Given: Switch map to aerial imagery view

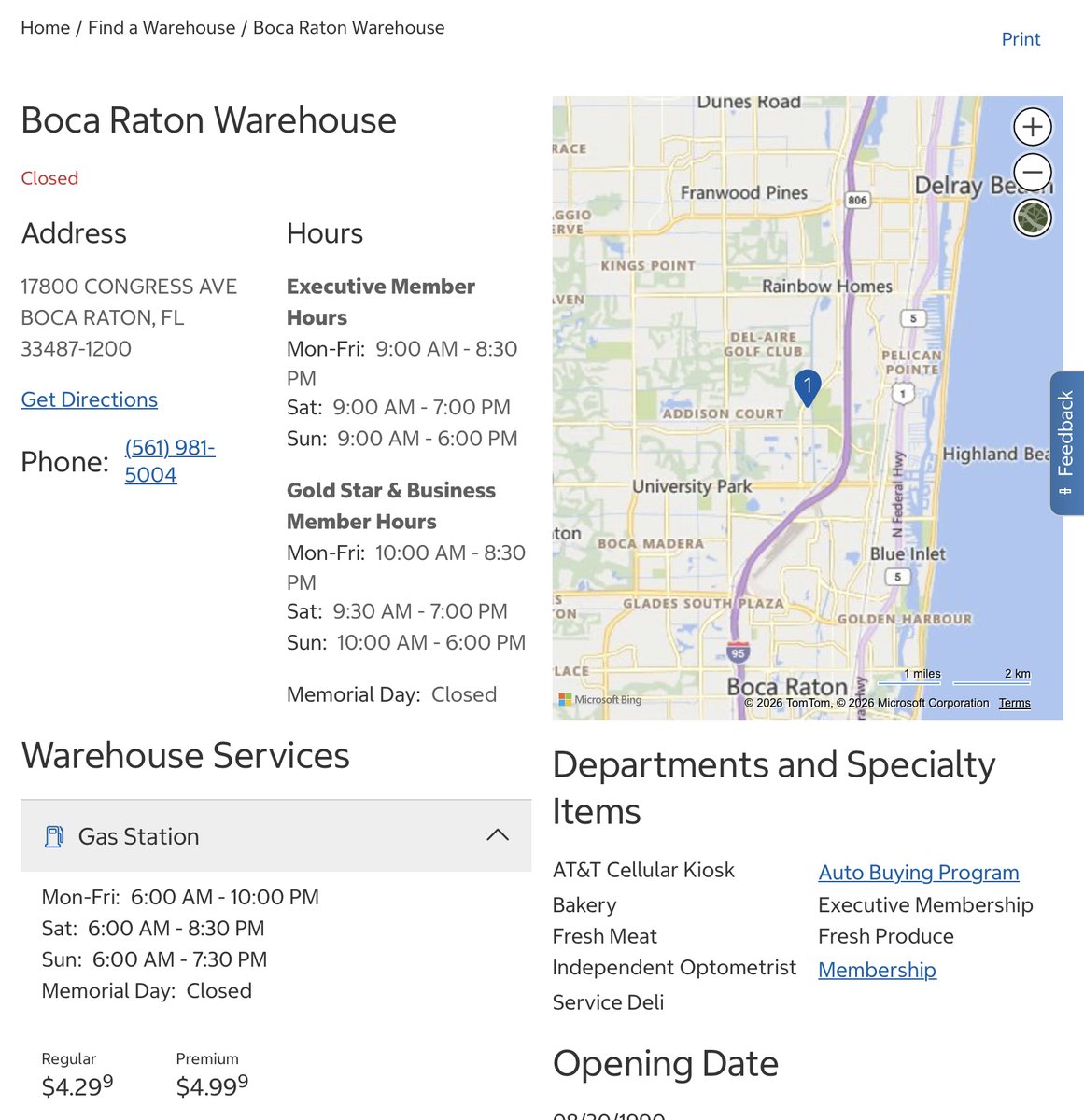Looking at the screenshot, I should click(1033, 218).
